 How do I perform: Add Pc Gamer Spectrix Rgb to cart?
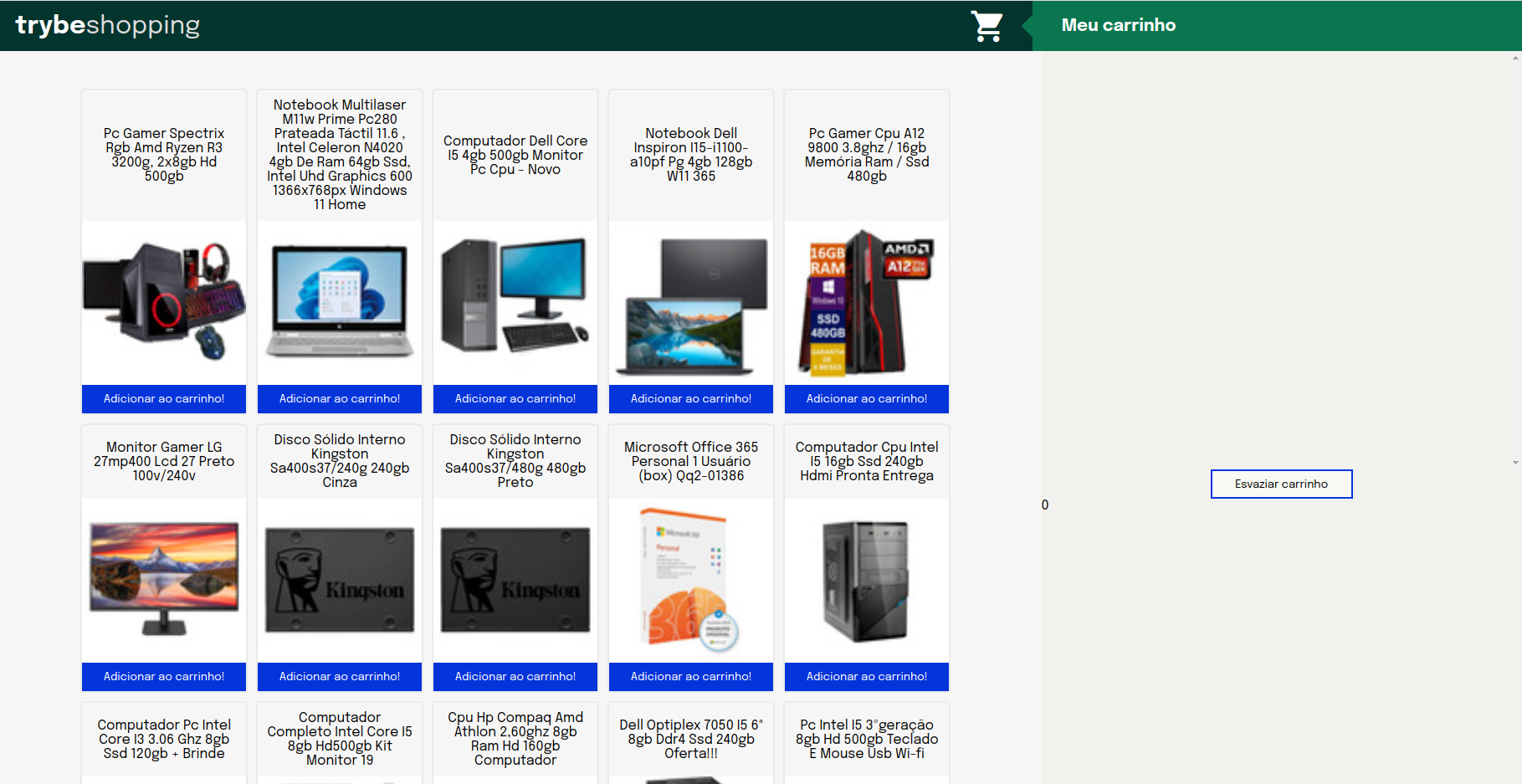point(164,398)
